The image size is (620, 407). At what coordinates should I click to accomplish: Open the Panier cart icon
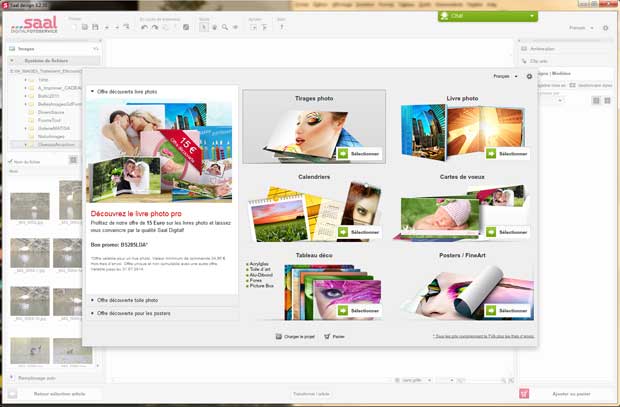point(328,336)
